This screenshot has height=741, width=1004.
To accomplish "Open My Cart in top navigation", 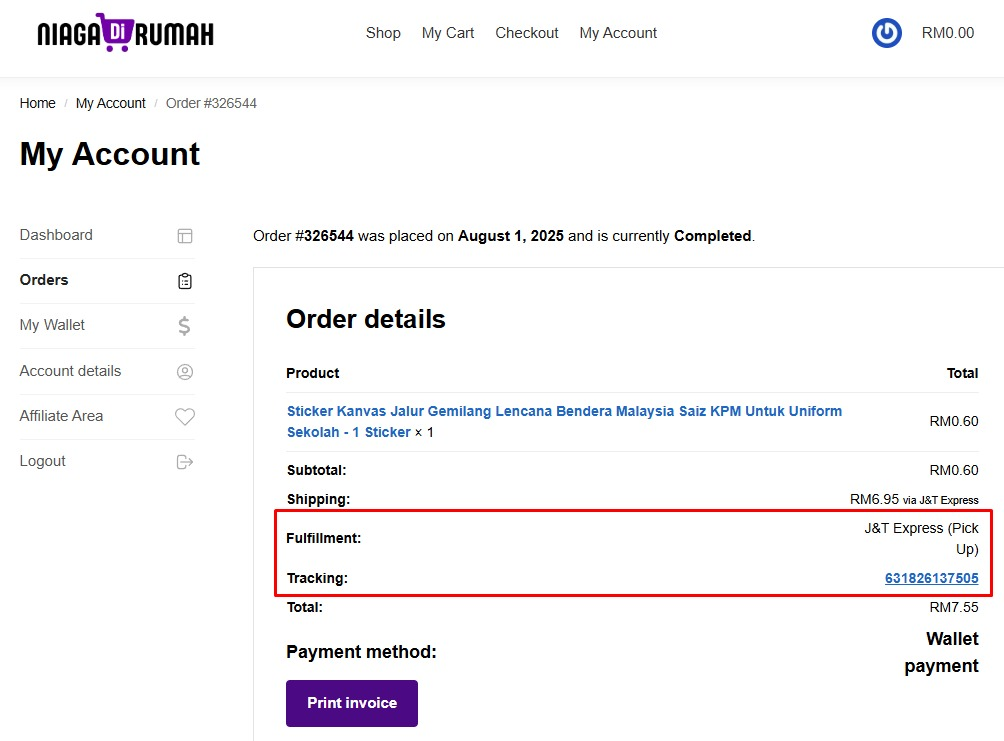I will (x=448, y=33).
